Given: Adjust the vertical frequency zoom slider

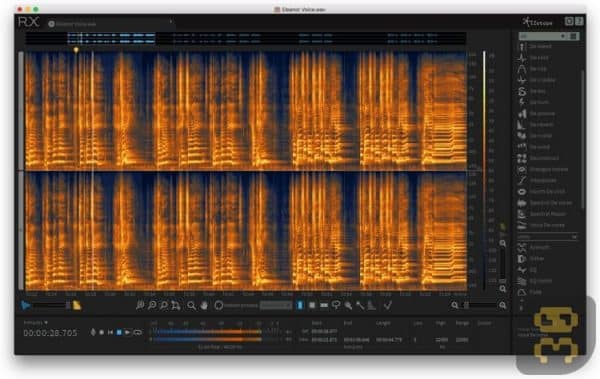Looking at the screenshot, I should click(x=503, y=266).
